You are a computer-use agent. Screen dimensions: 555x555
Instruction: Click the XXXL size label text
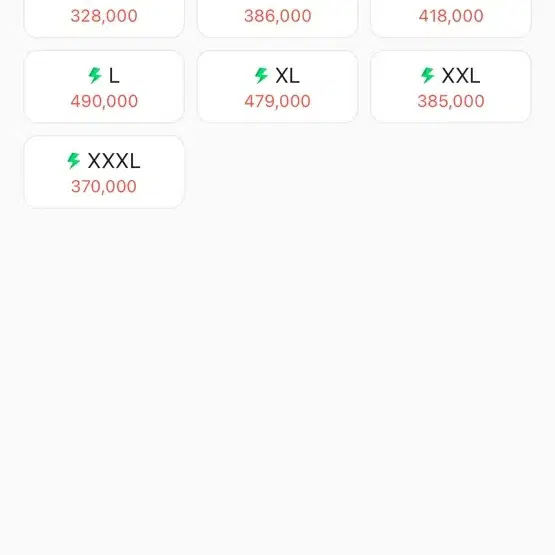click(x=114, y=161)
